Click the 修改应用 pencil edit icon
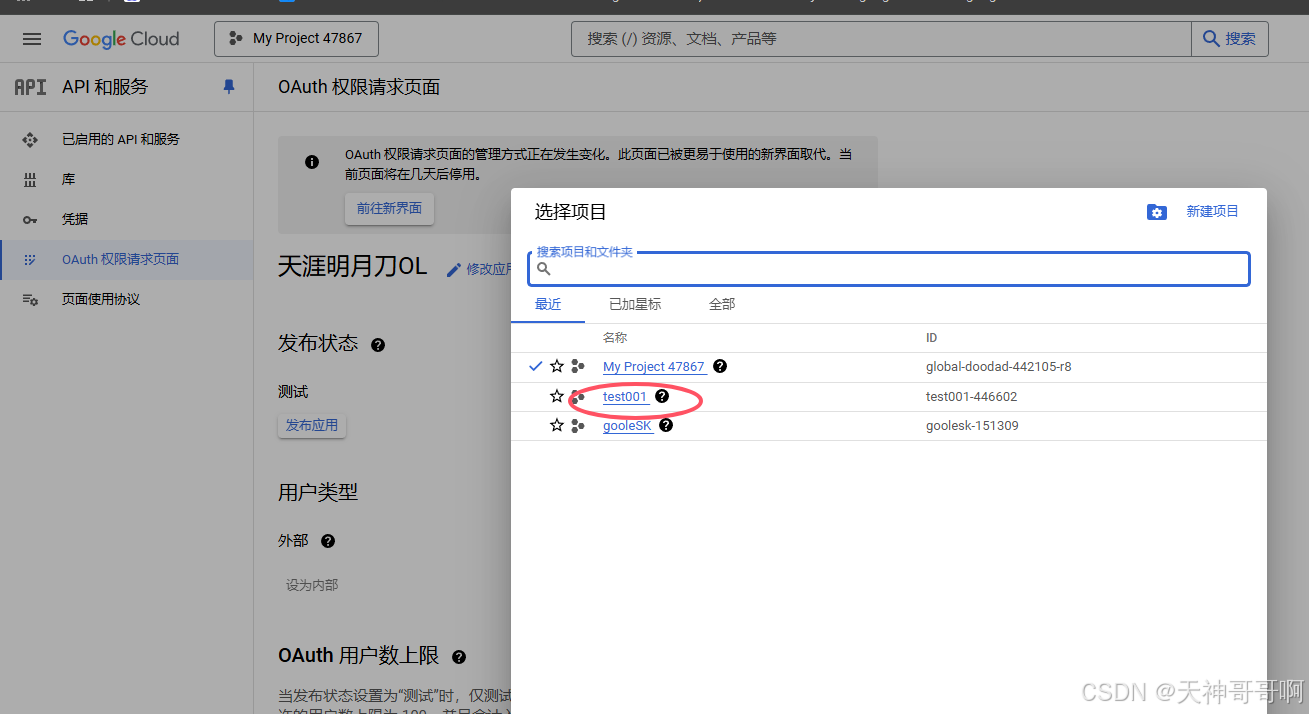 click(454, 269)
